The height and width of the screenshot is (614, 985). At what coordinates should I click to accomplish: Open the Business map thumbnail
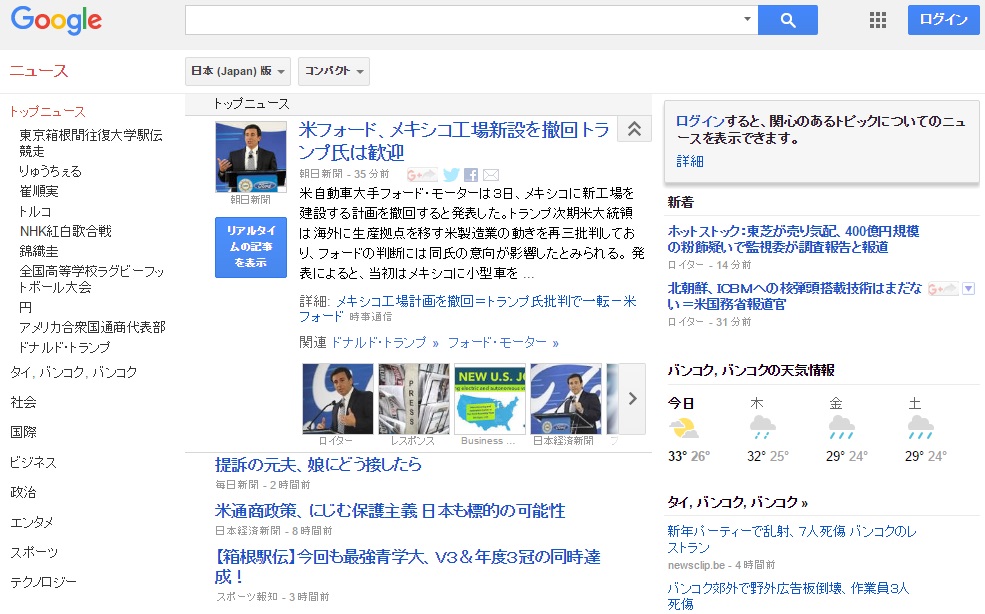(489, 398)
